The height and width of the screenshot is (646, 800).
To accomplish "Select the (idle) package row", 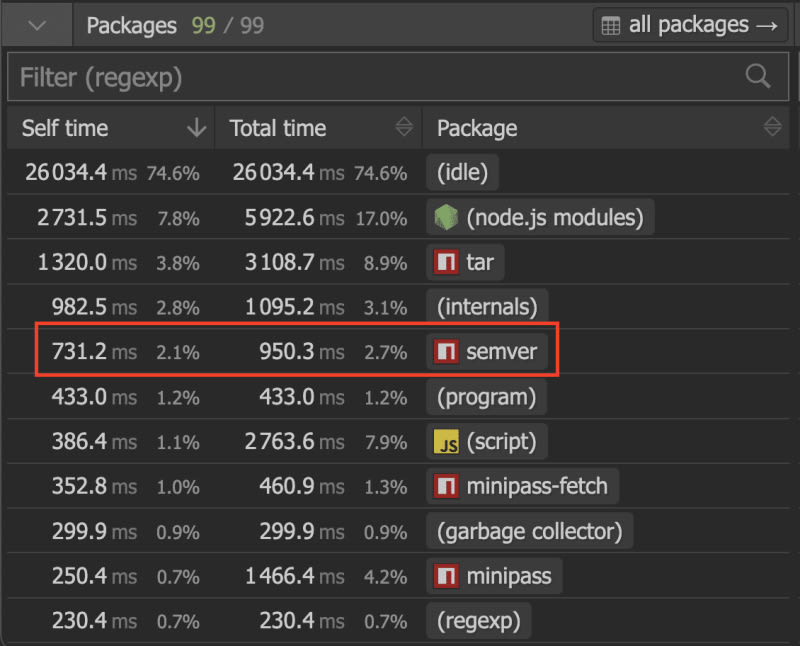I will (x=462, y=173).
